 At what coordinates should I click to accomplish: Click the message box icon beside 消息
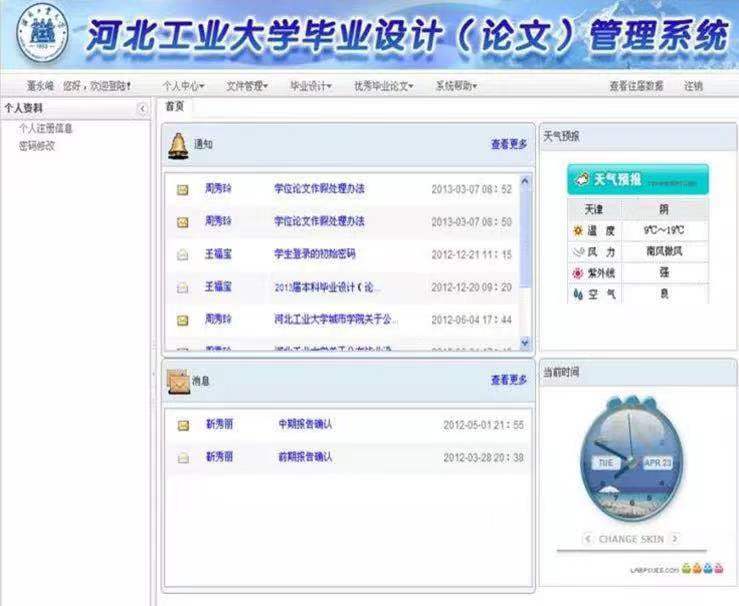[x=178, y=380]
